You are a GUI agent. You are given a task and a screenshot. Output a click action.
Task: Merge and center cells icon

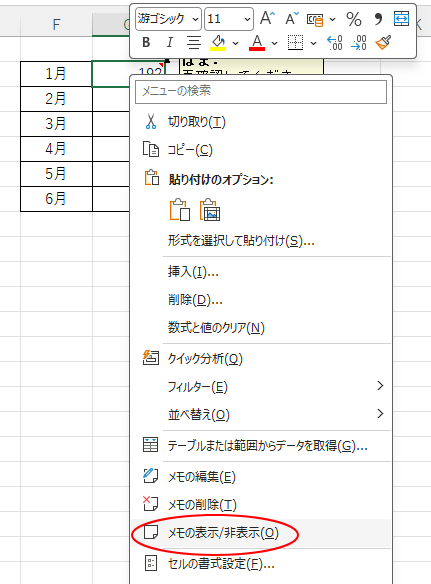tap(401, 18)
